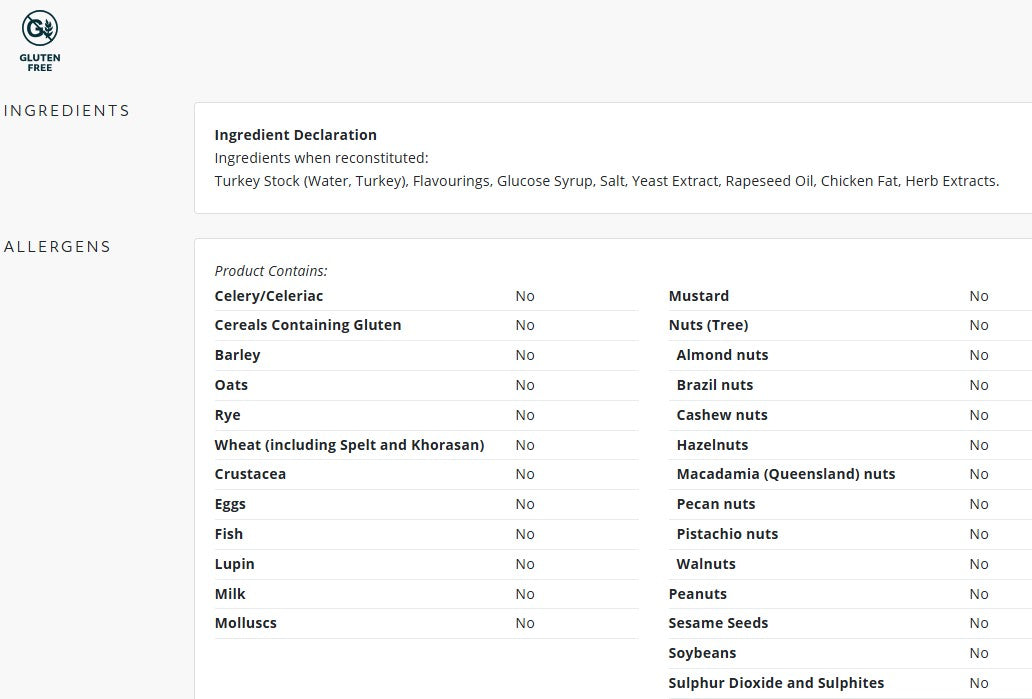Viewport: 1032px width, 699px height.
Task: Click the Sulphur Dioxide and Sulphites label
Action: coord(776,683)
